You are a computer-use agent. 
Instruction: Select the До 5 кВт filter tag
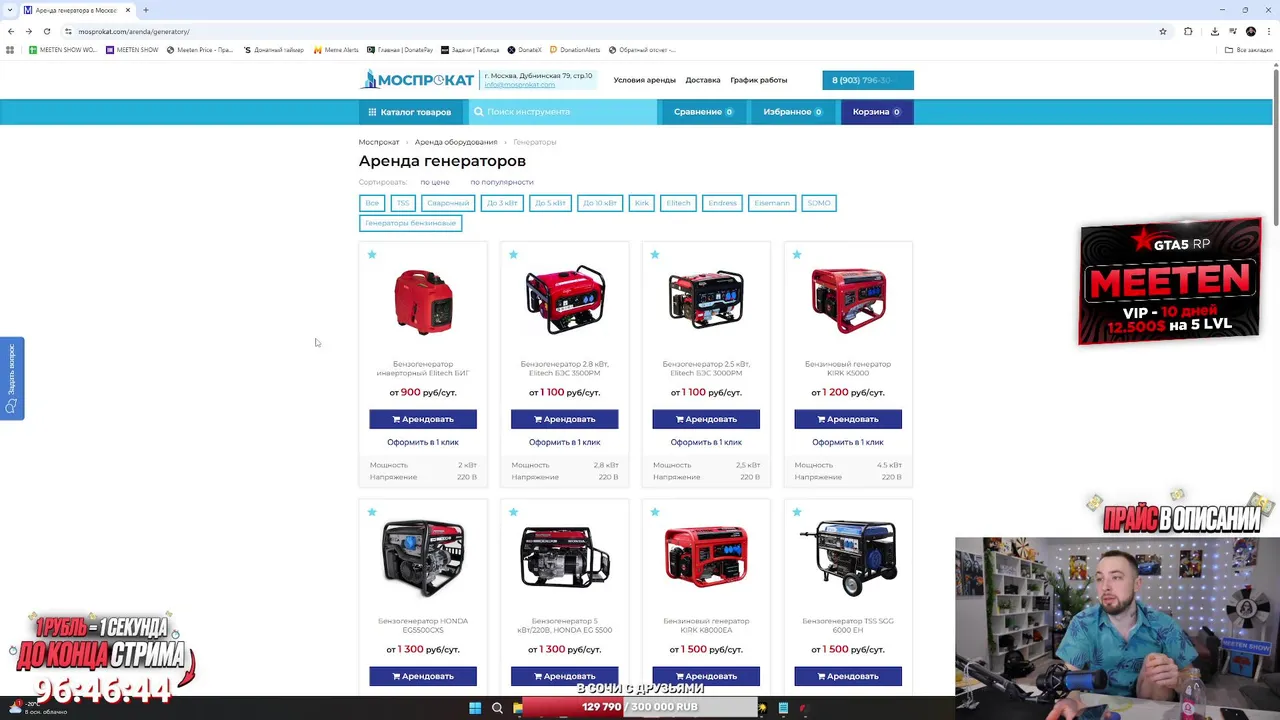[550, 203]
